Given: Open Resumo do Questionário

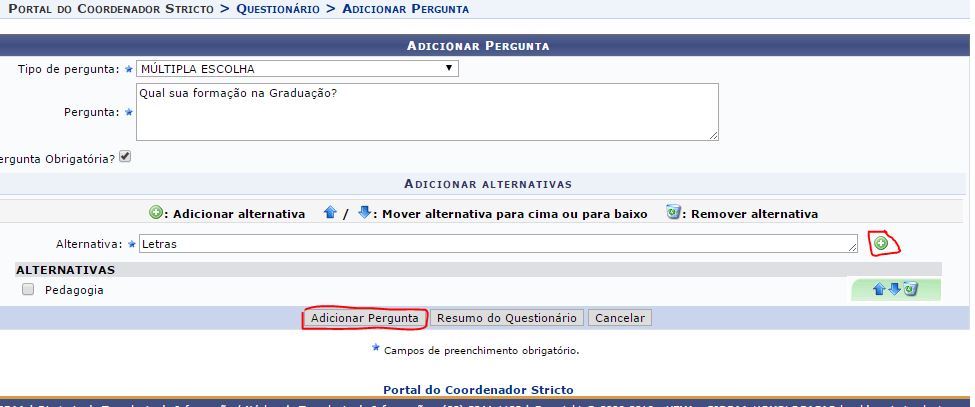Looking at the screenshot, I should click(x=508, y=318).
